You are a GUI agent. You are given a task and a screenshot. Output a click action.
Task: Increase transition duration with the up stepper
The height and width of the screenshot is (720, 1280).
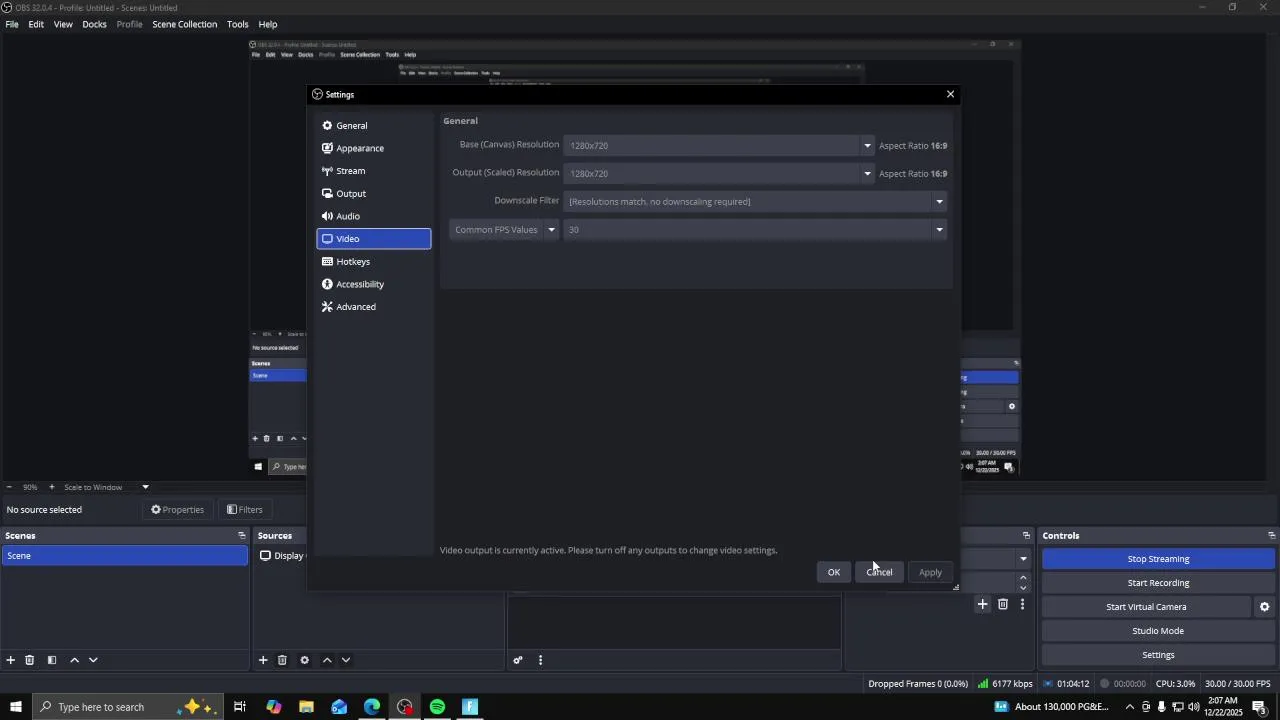tap(1023, 577)
